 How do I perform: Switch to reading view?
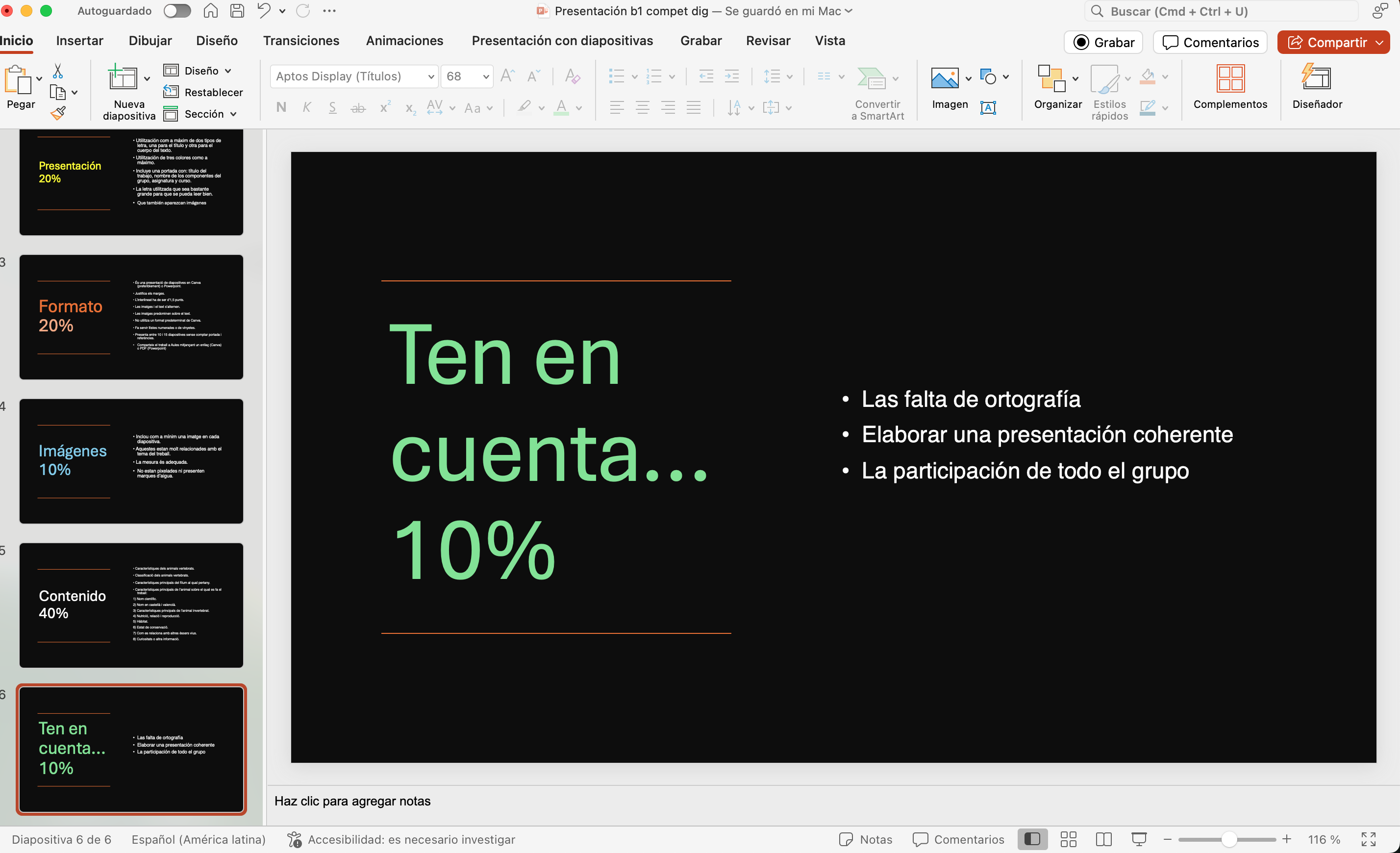[1103, 839]
